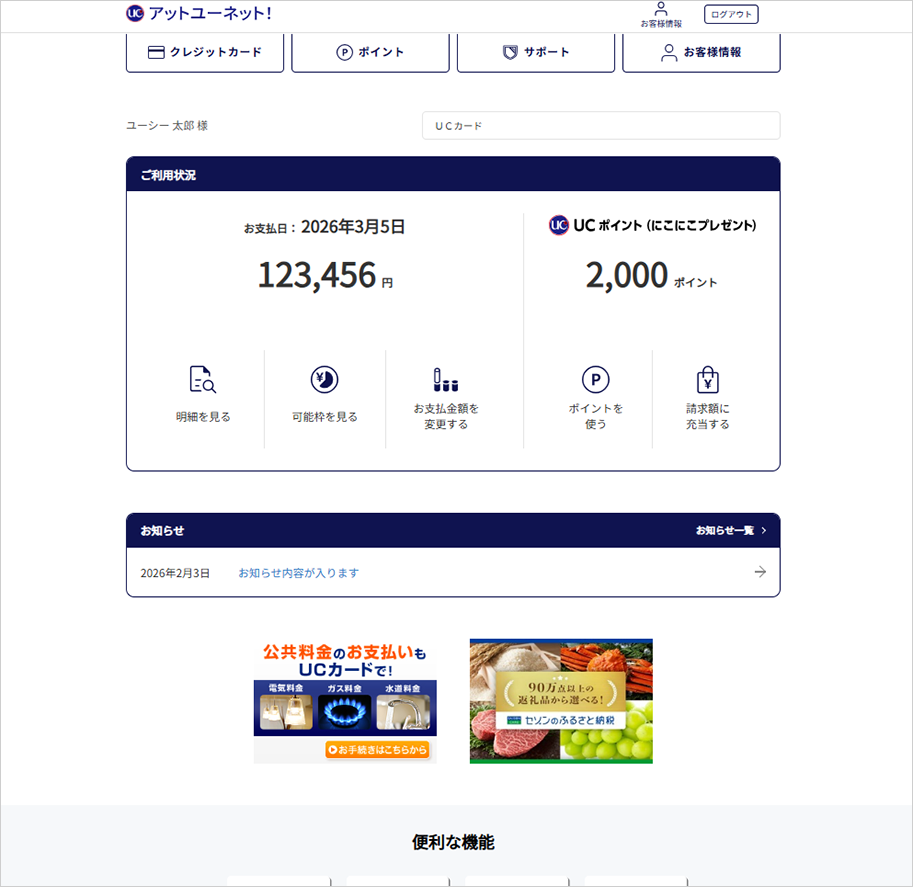Select the サポート menu tab
Image resolution: width=913 pixels, height=887 pixels.
(536, 52)
